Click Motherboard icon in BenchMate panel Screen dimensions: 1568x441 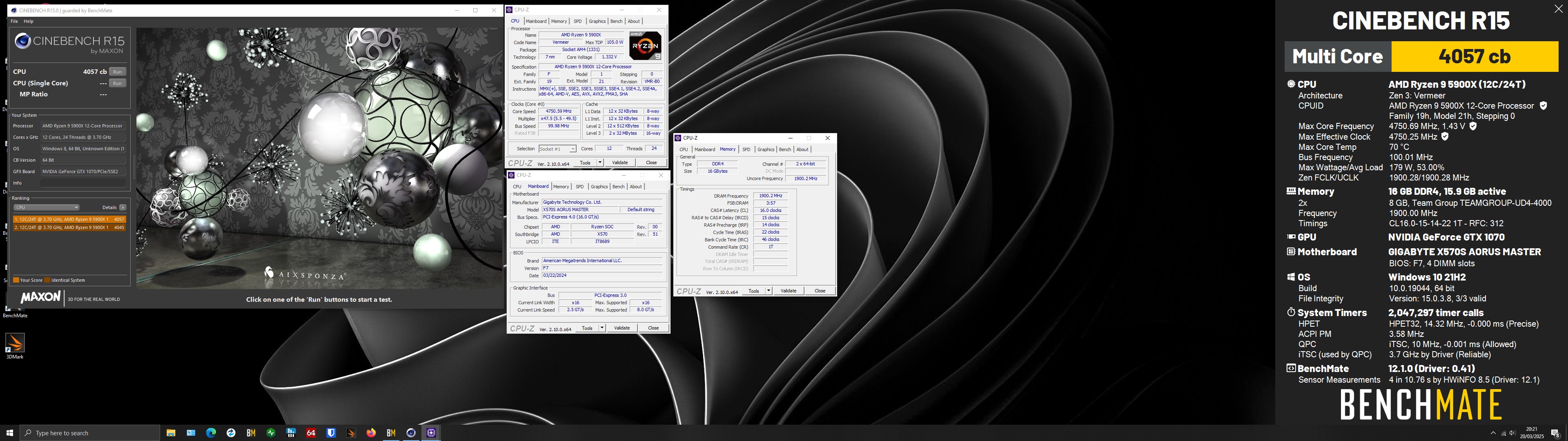[1291, 252]
